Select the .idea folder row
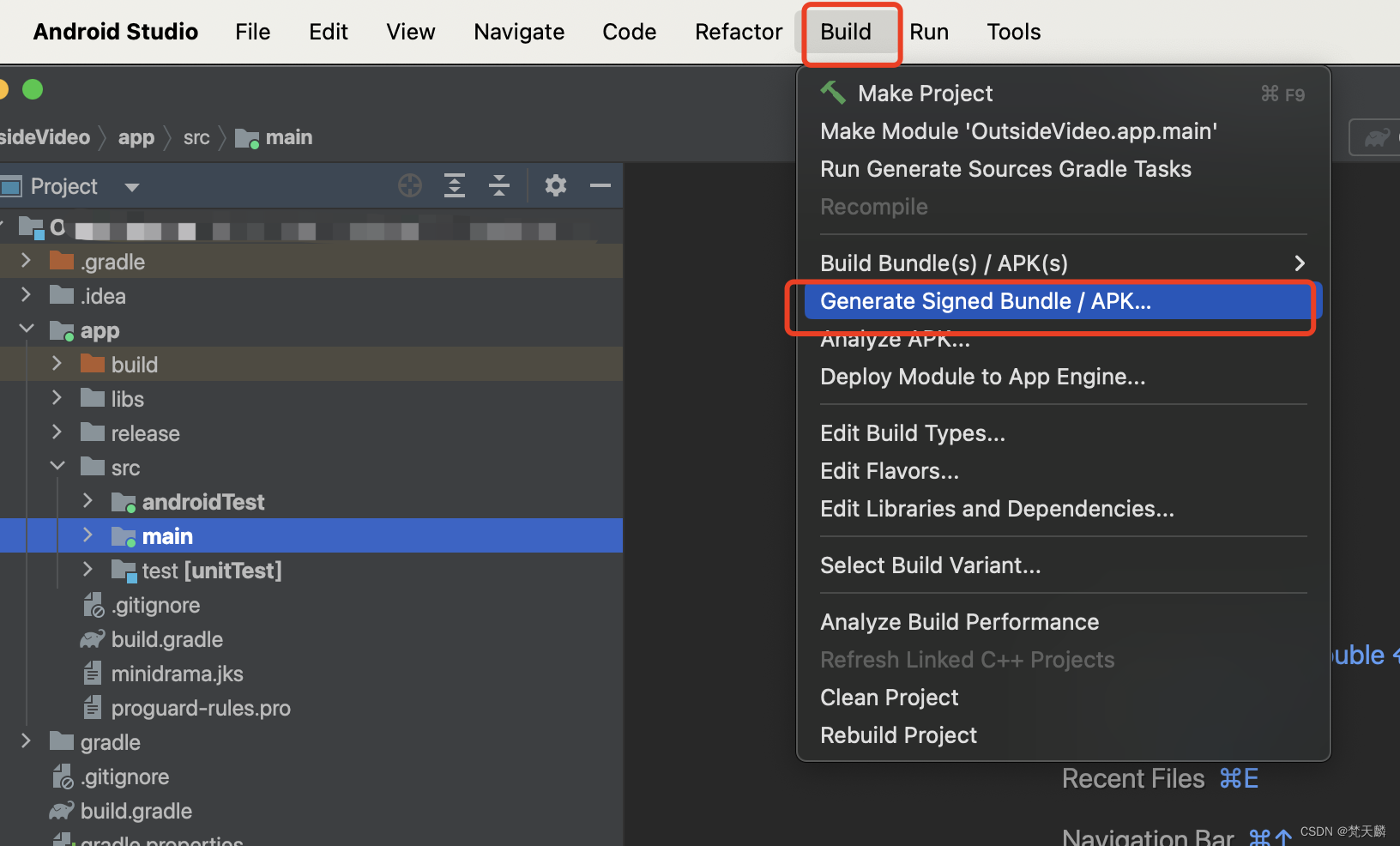1400x846 pixels. pos(311,295)
